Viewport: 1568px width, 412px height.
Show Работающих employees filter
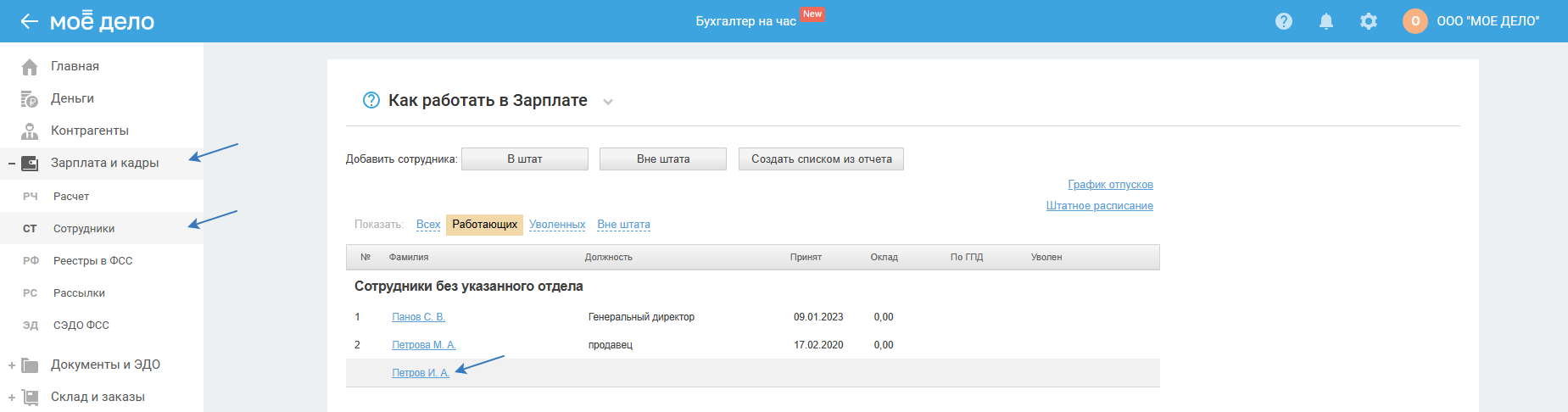(x=484, y=225)
